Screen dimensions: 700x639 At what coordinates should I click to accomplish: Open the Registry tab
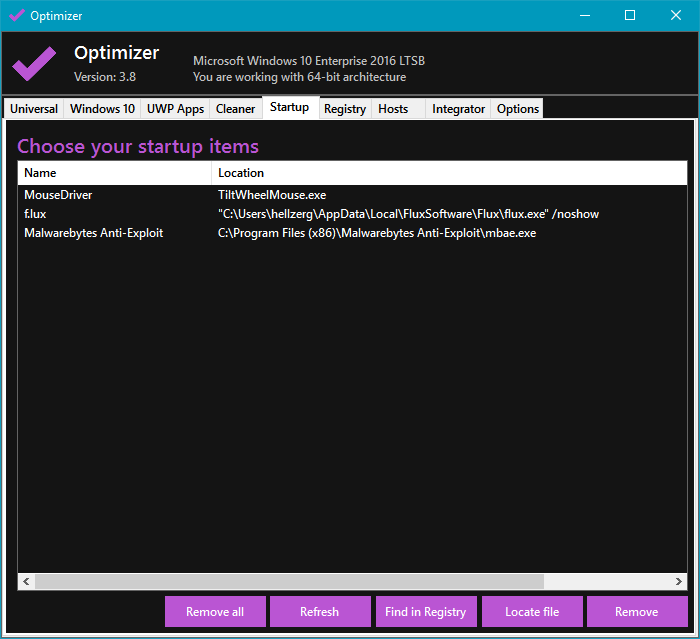tap(345, 109)
